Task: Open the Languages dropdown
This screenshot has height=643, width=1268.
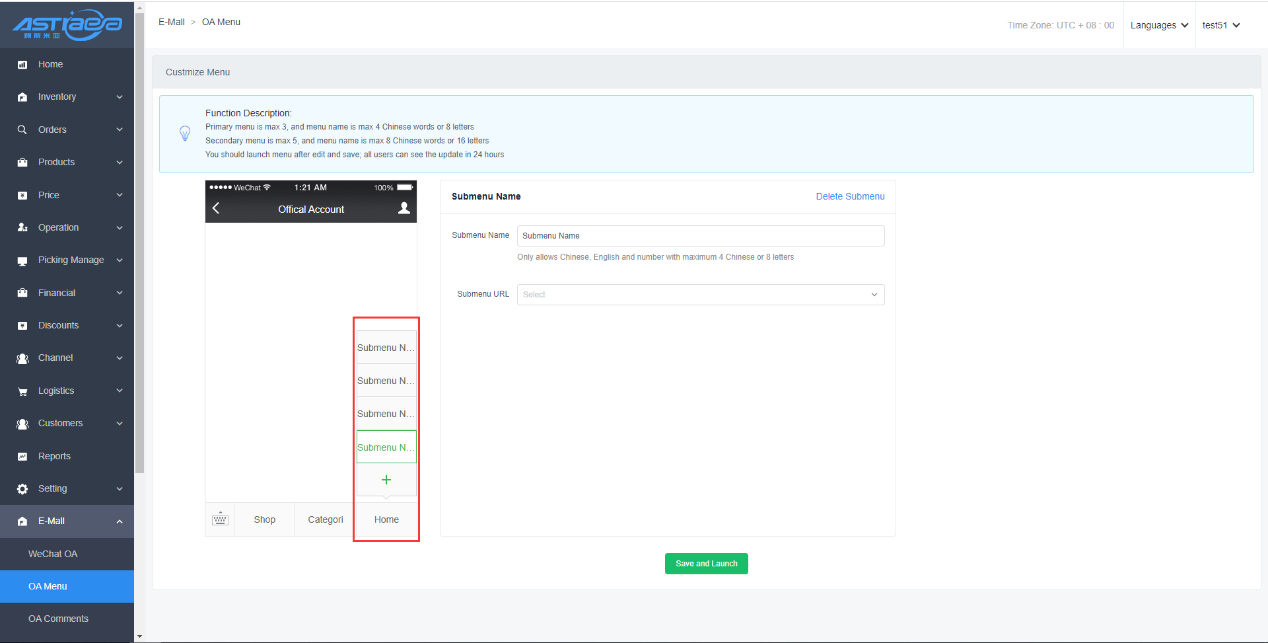Action: pyautogui.click(x=1159, y=25)
